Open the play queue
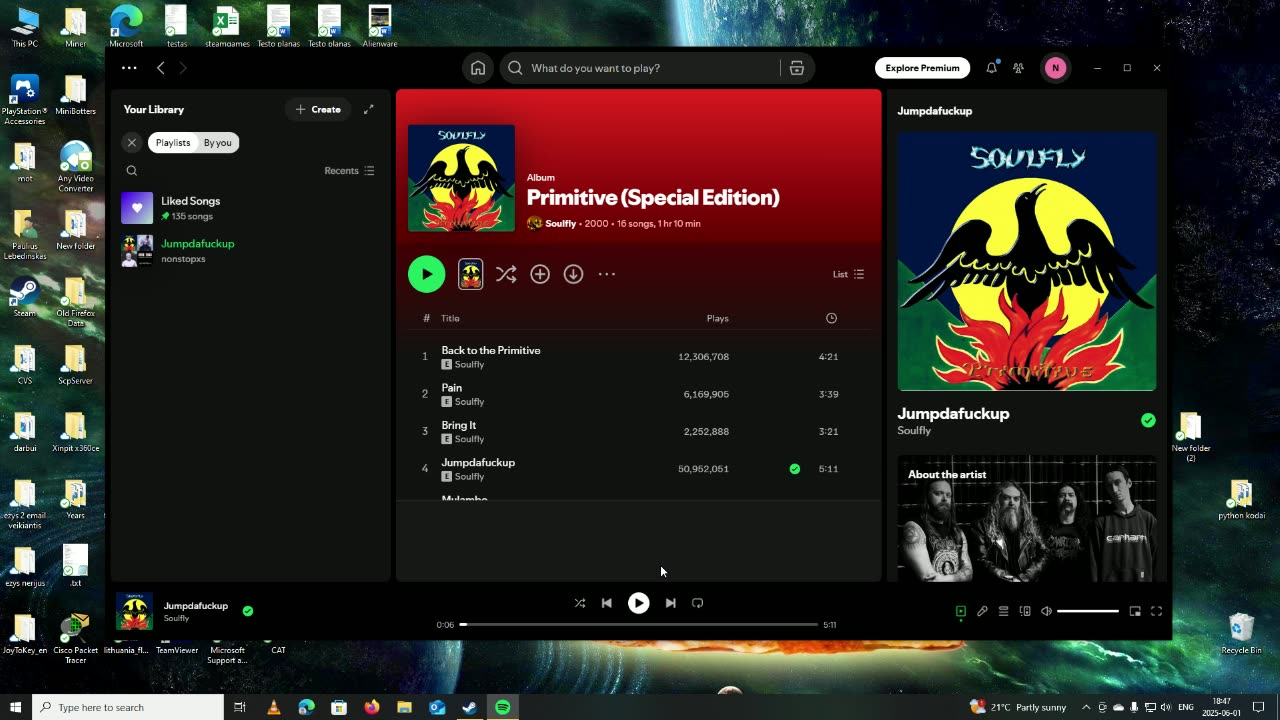 1004,611
